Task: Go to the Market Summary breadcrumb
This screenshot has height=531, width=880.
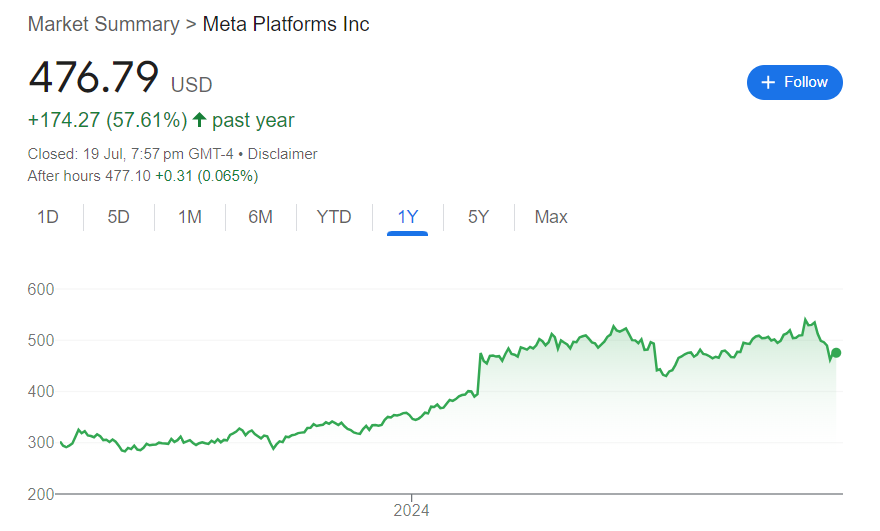Action: coord(103,24)
